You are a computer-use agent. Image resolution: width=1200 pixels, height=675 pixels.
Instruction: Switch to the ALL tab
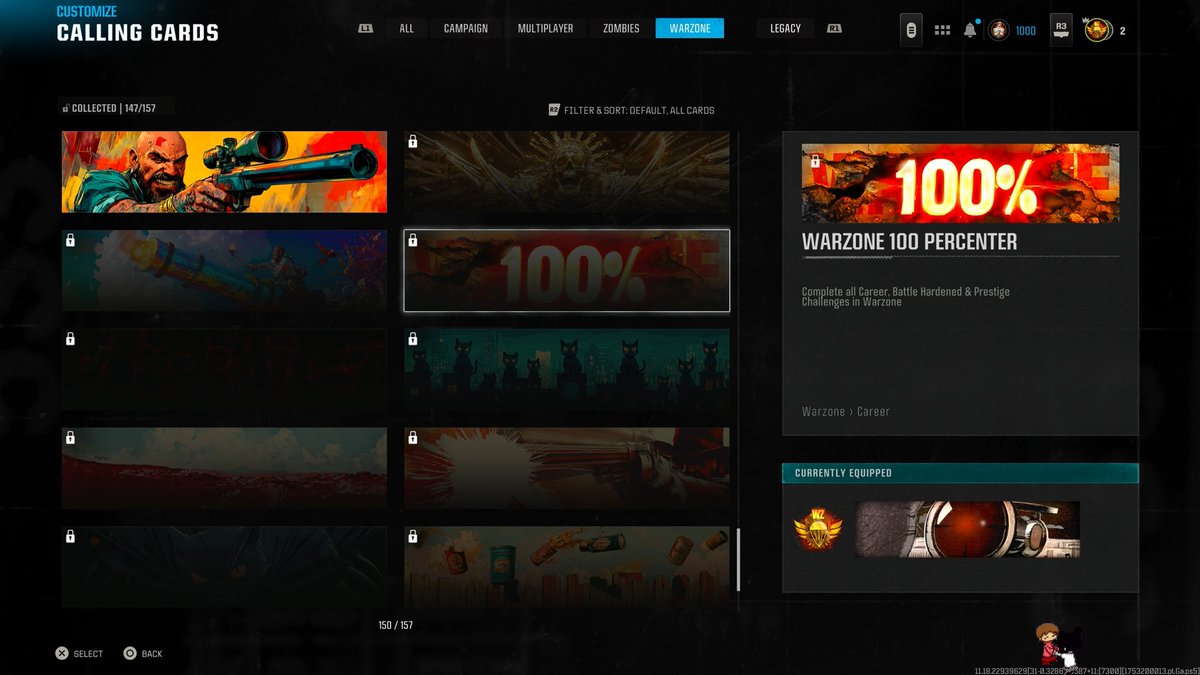click(x=406, y=28)
